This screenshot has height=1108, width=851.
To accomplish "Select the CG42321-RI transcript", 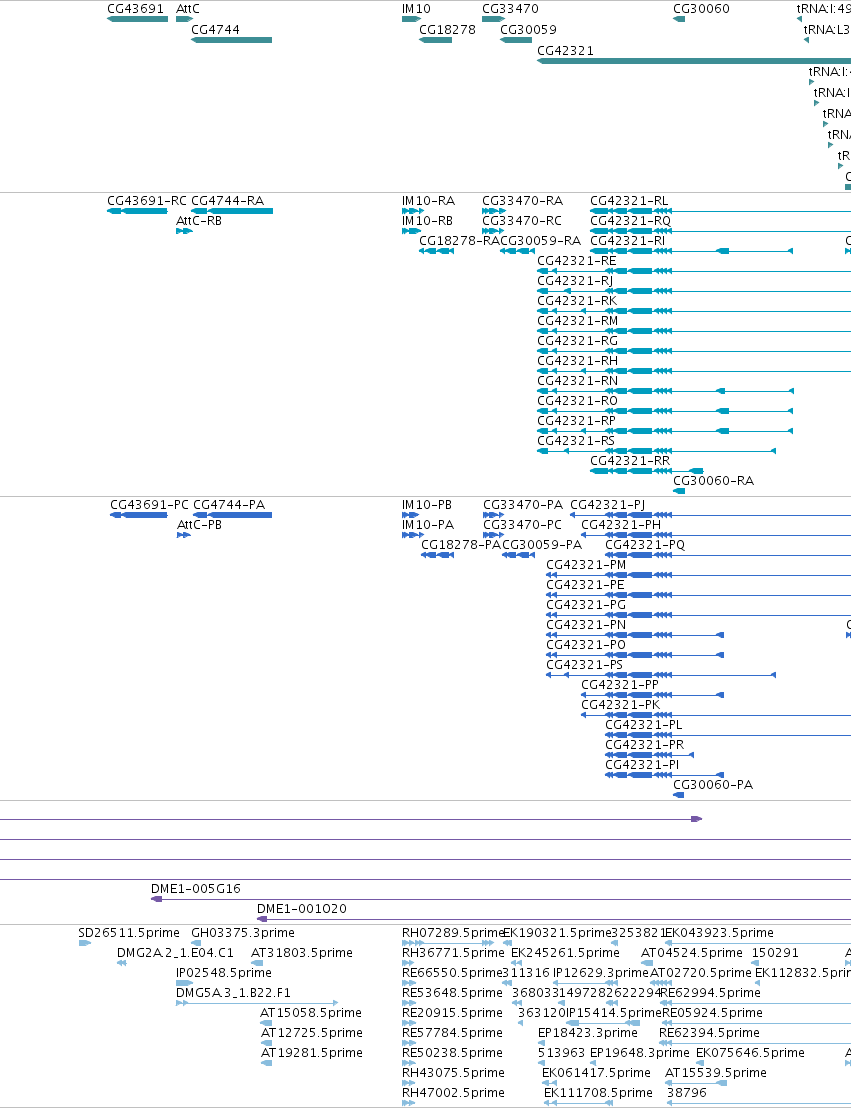I will point(628,241).
